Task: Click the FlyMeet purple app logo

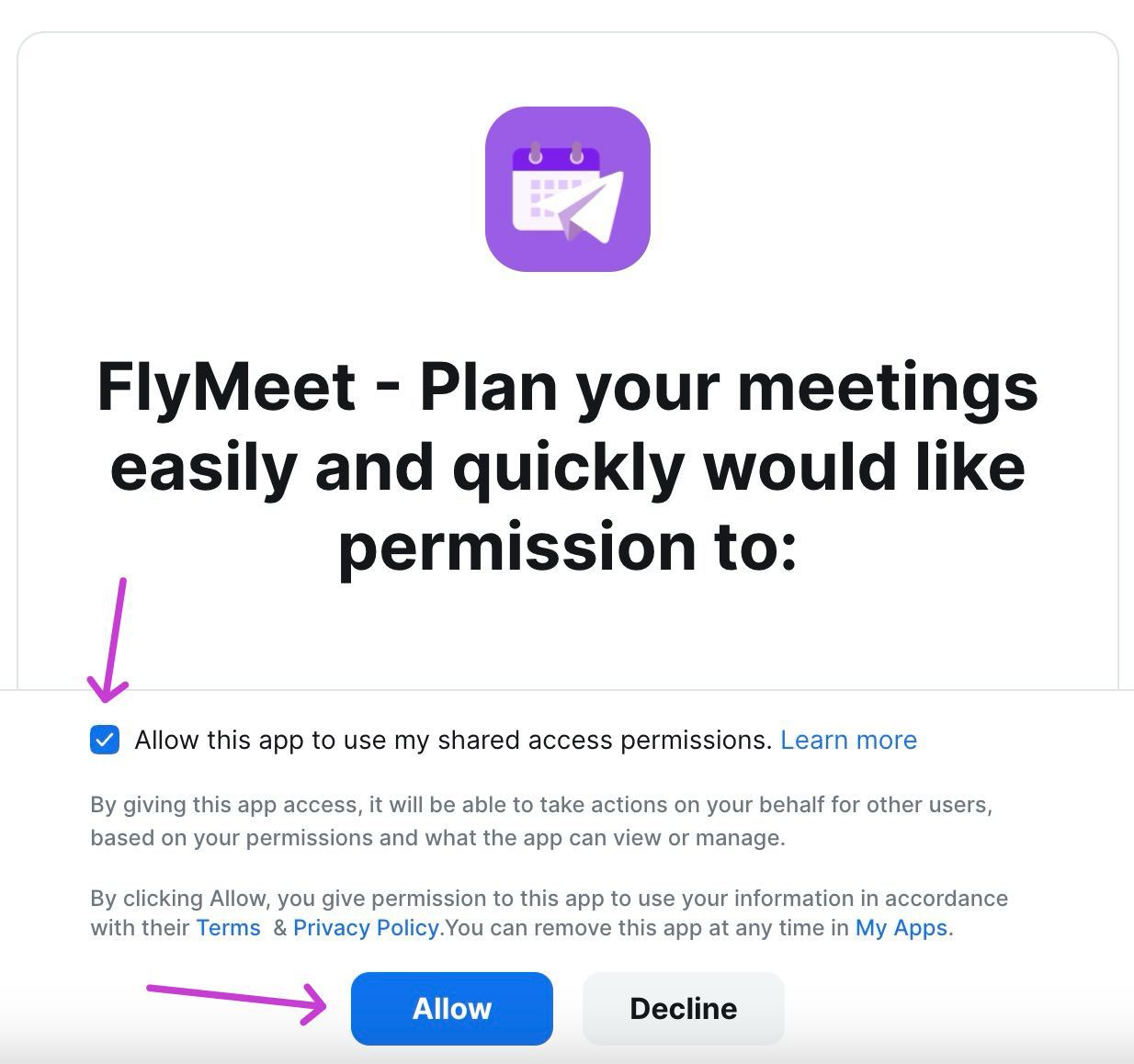Action: (567, 189)
